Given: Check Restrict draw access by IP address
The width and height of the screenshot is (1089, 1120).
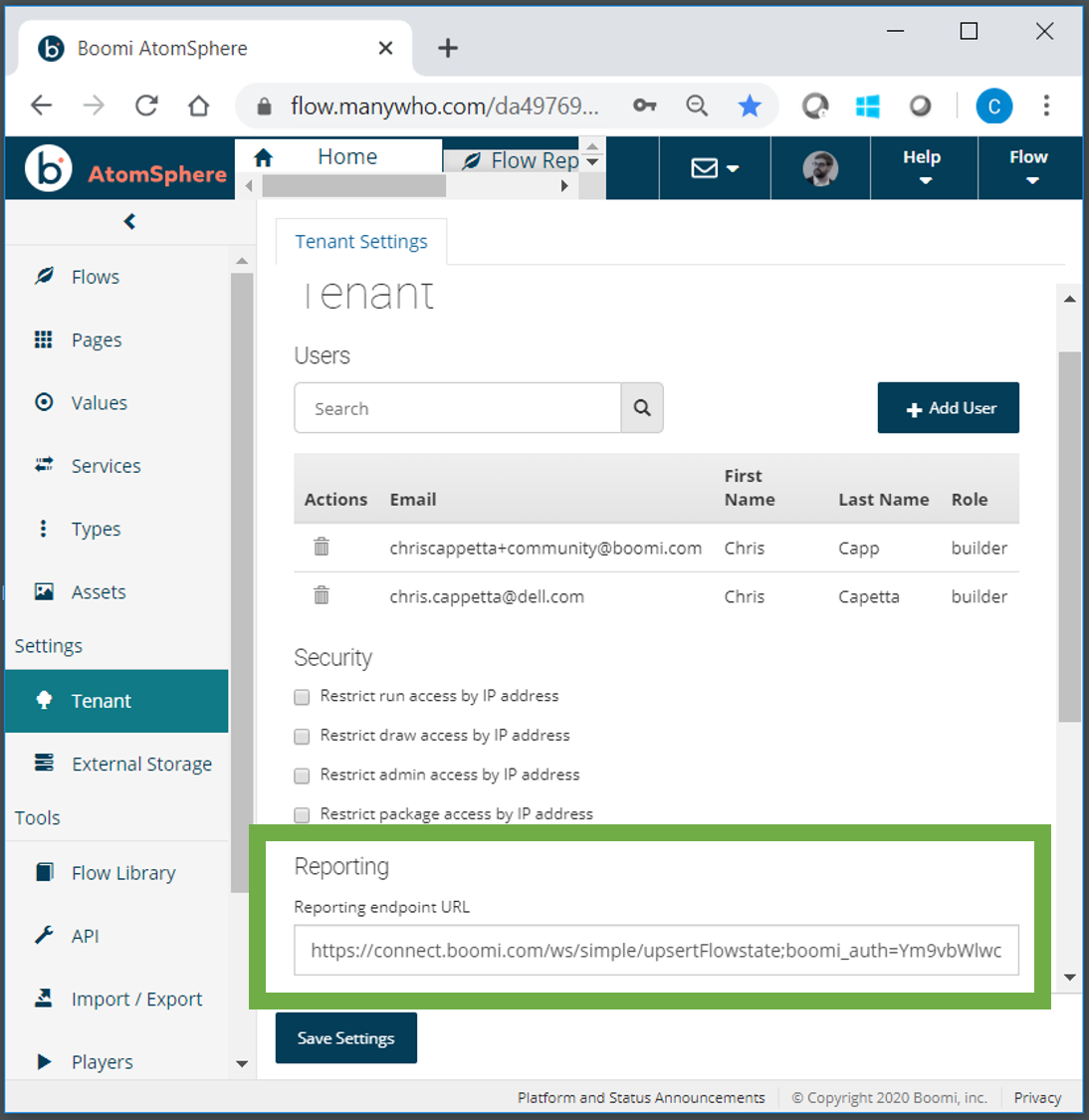Looking at the screenshot, I should click(302, 736).
